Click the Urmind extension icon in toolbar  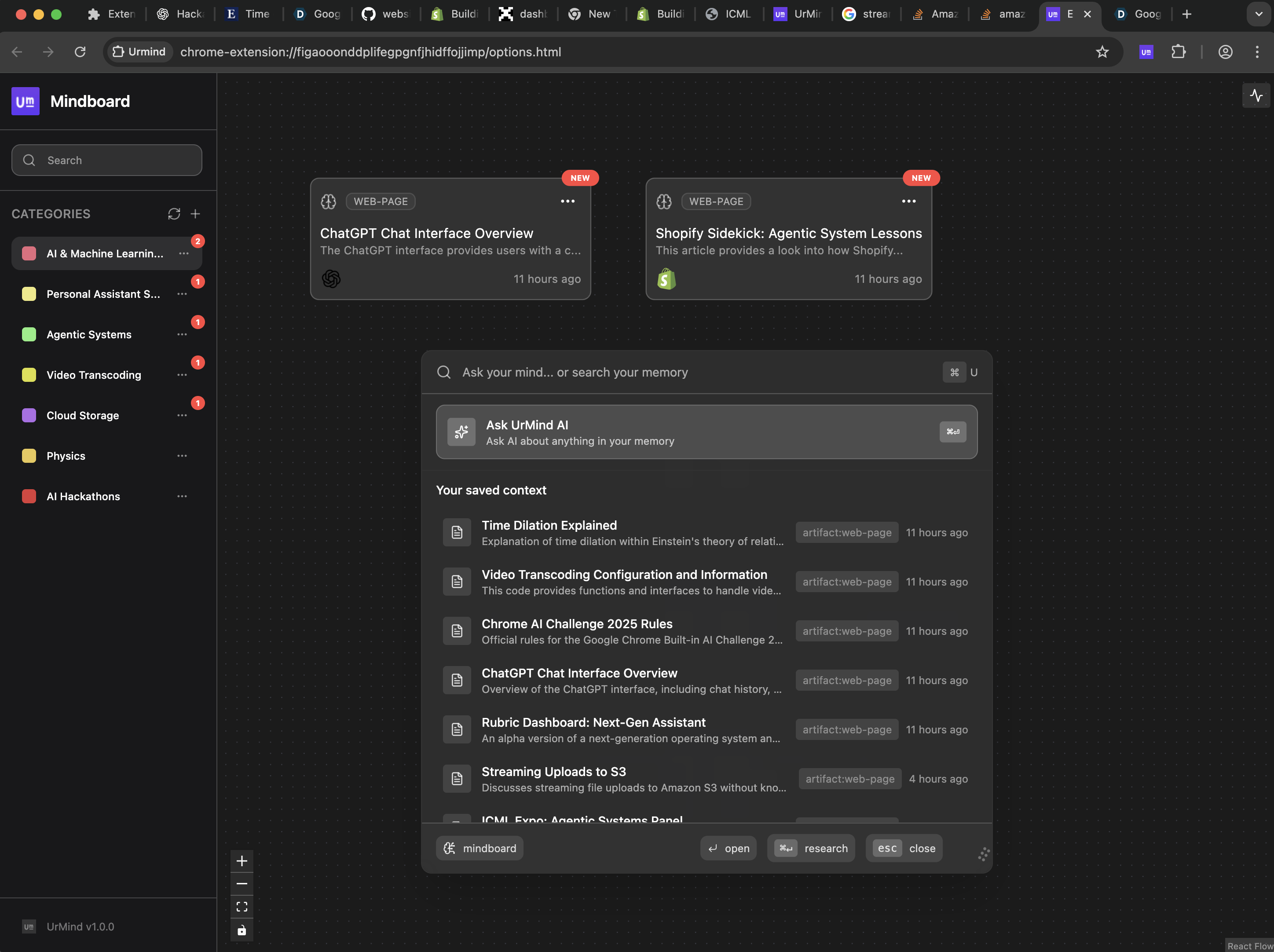click(x=1146, y=52)
